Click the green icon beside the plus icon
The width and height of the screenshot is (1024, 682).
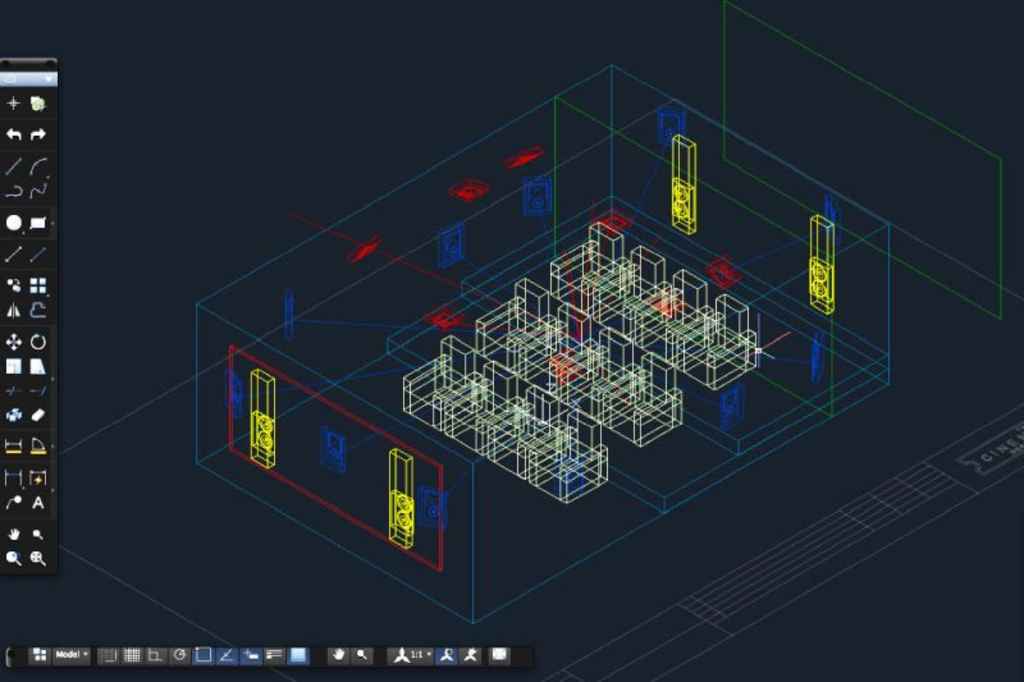tap(38, 103)
